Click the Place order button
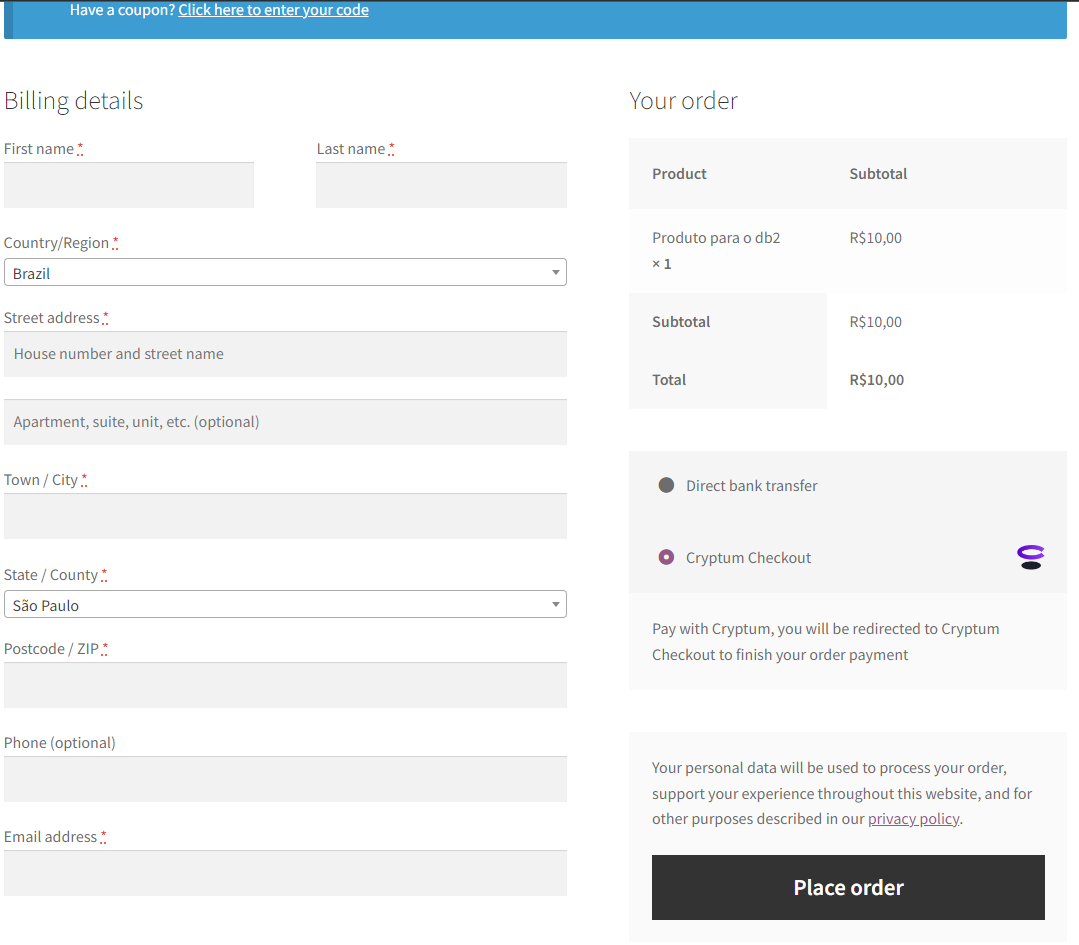Screen dimensions: 1079x945 pyautogui.click(x=848, y=887)
